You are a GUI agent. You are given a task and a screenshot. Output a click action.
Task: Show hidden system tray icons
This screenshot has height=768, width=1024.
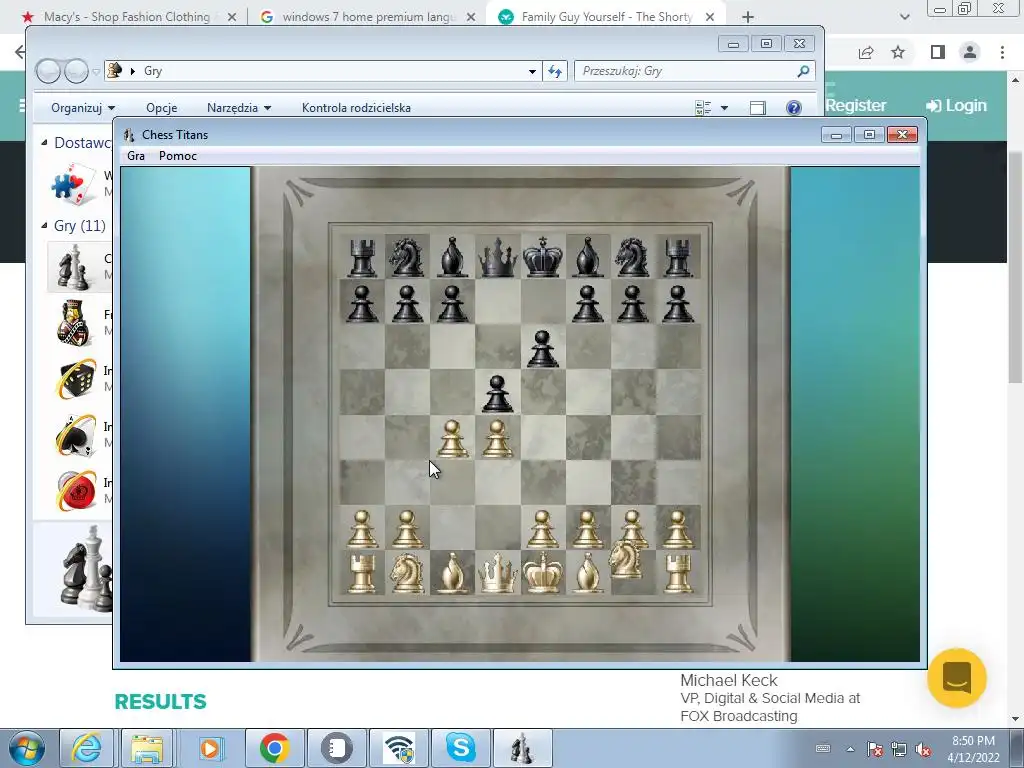click(850, 749)
